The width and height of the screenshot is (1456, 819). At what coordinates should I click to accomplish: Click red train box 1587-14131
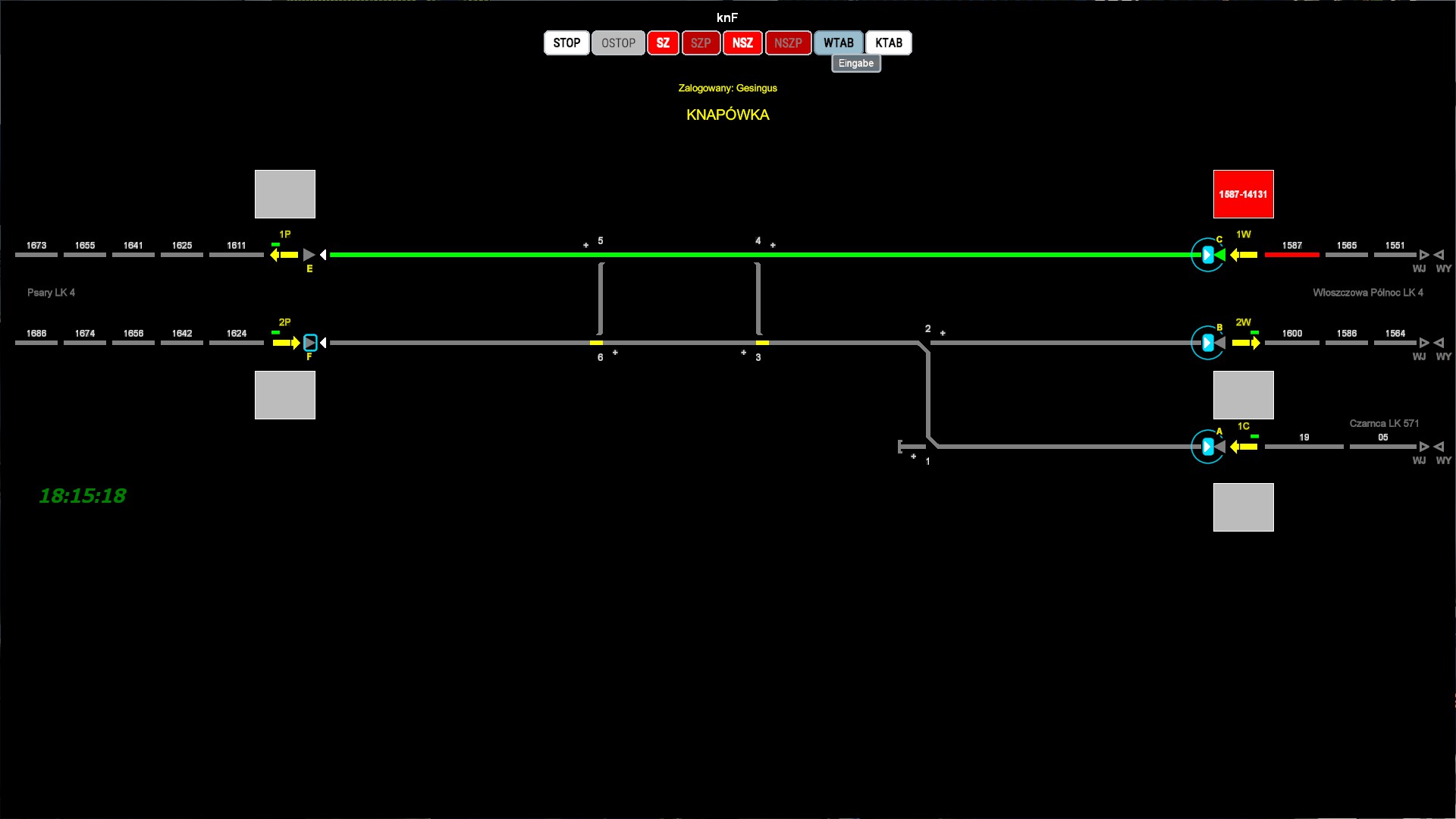[1243, 194]
